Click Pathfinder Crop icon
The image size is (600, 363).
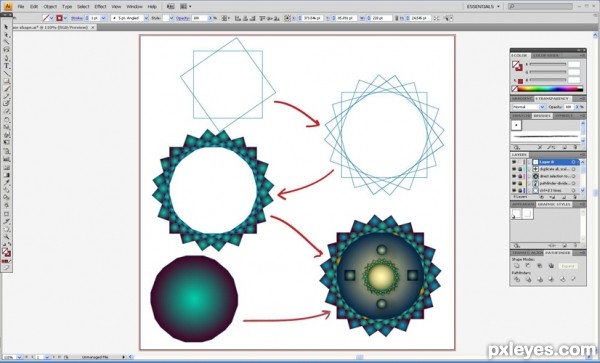[551, 280]
